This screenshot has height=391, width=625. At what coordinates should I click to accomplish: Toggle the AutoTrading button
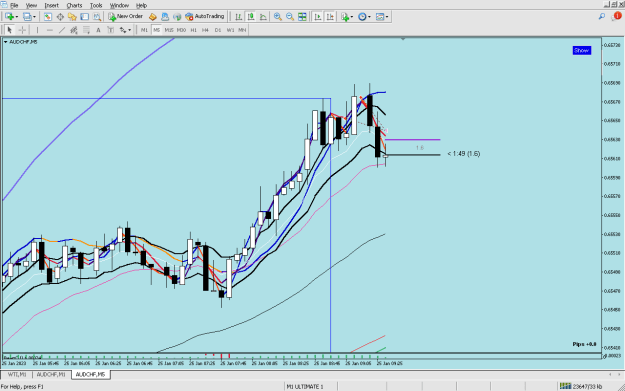click(205, 17)
